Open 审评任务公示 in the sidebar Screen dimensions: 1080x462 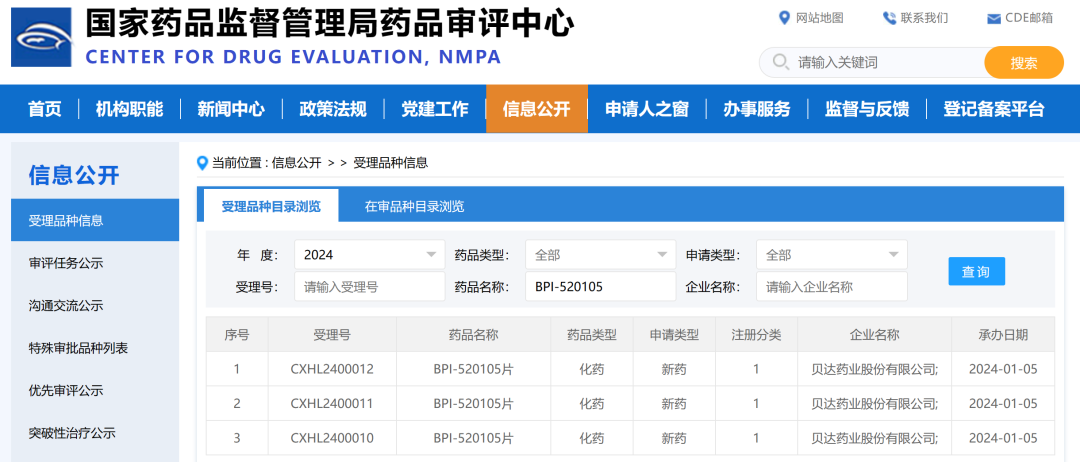tap(66, 263)
